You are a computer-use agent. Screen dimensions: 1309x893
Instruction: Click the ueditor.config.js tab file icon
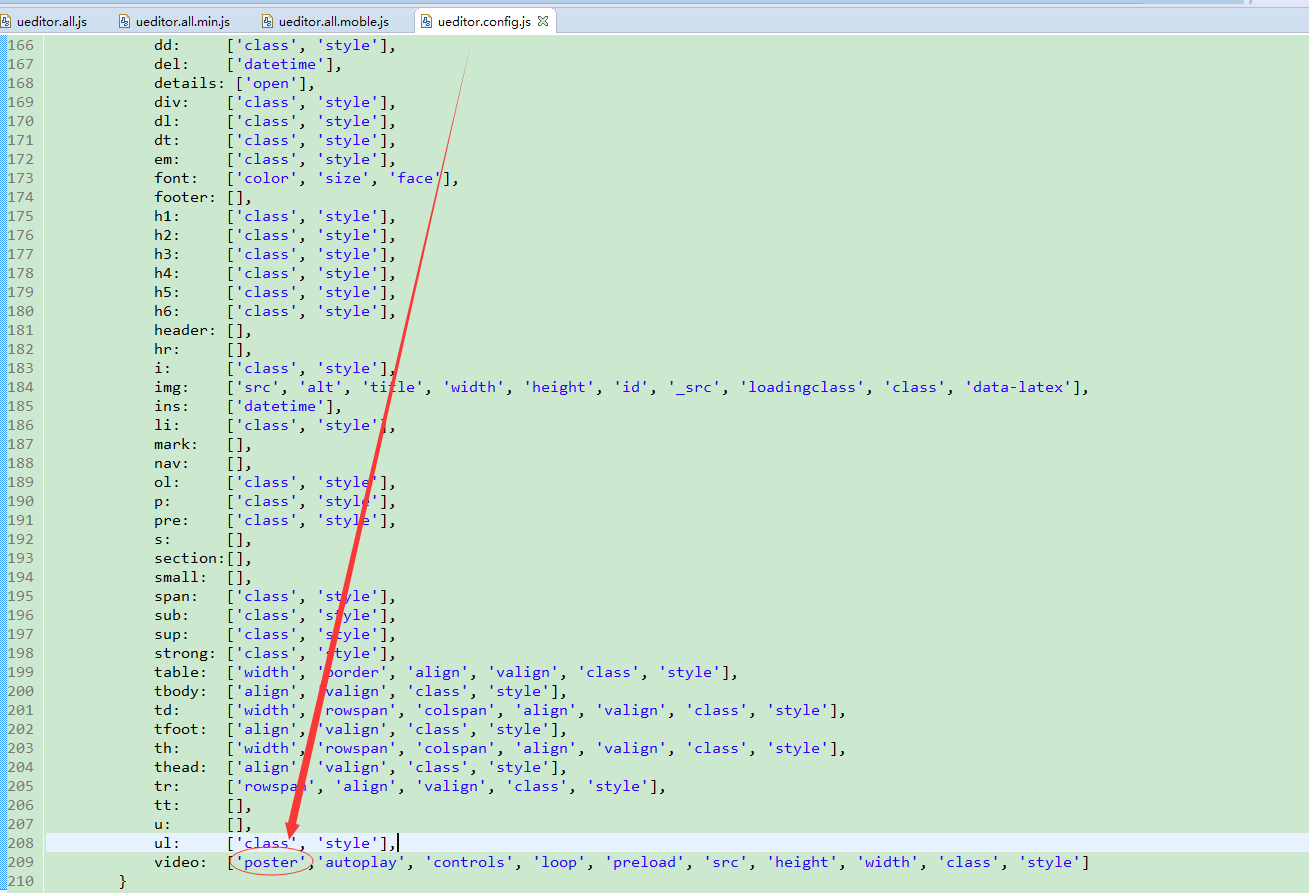tap(427, 21)
